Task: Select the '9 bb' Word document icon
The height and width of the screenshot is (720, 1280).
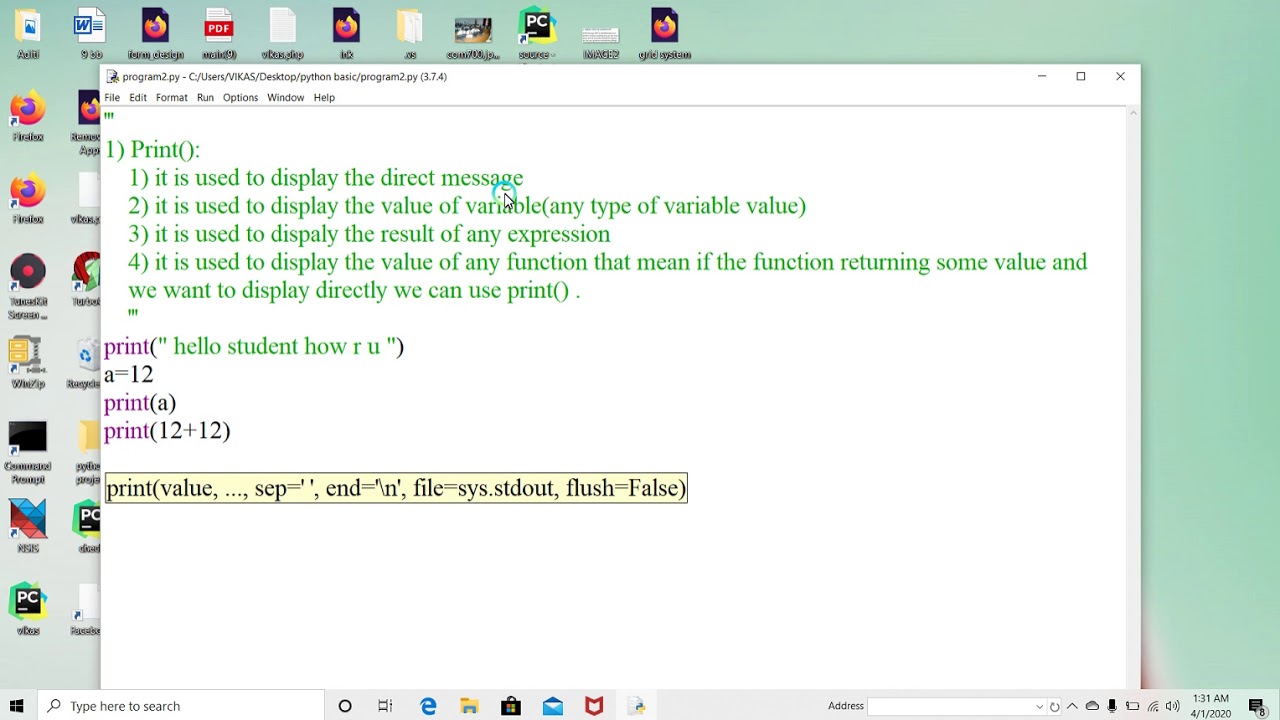Action: coord(91,33)
